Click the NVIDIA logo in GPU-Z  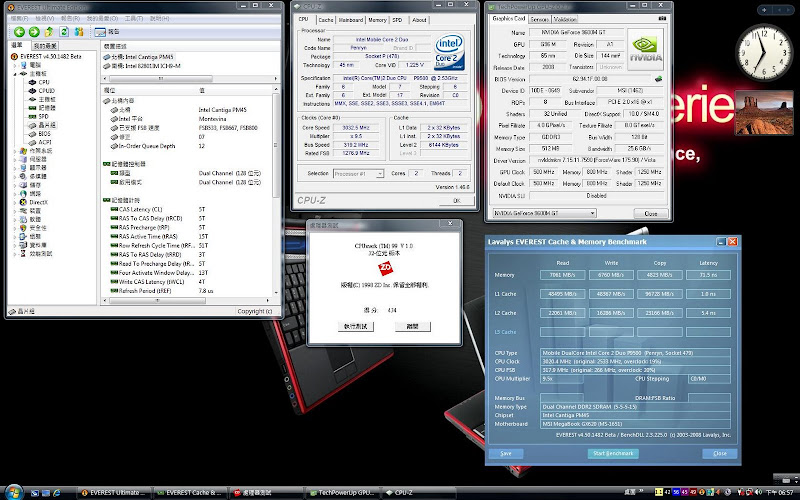tap(645, 49)
